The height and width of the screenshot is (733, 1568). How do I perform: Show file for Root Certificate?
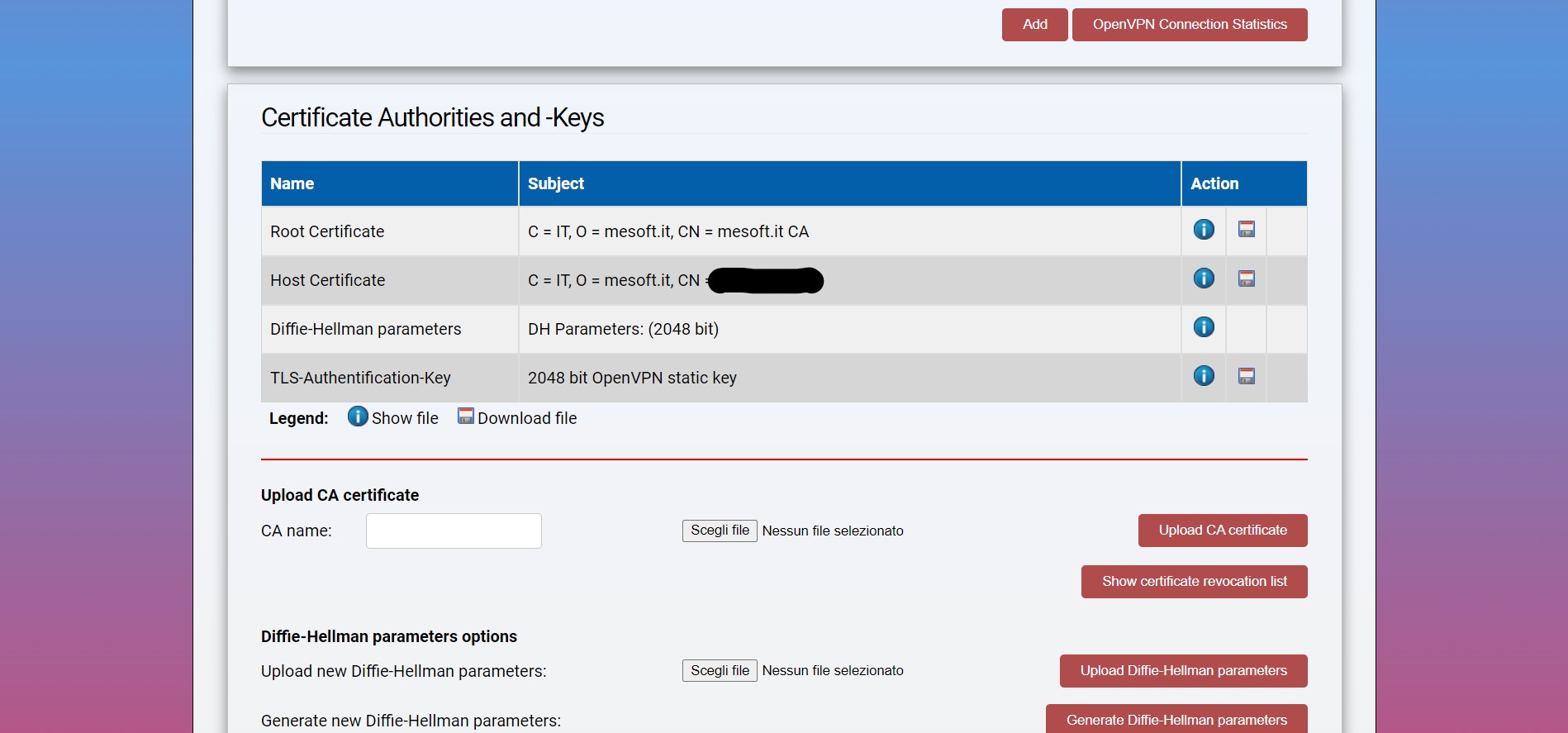click(1204, 230)
